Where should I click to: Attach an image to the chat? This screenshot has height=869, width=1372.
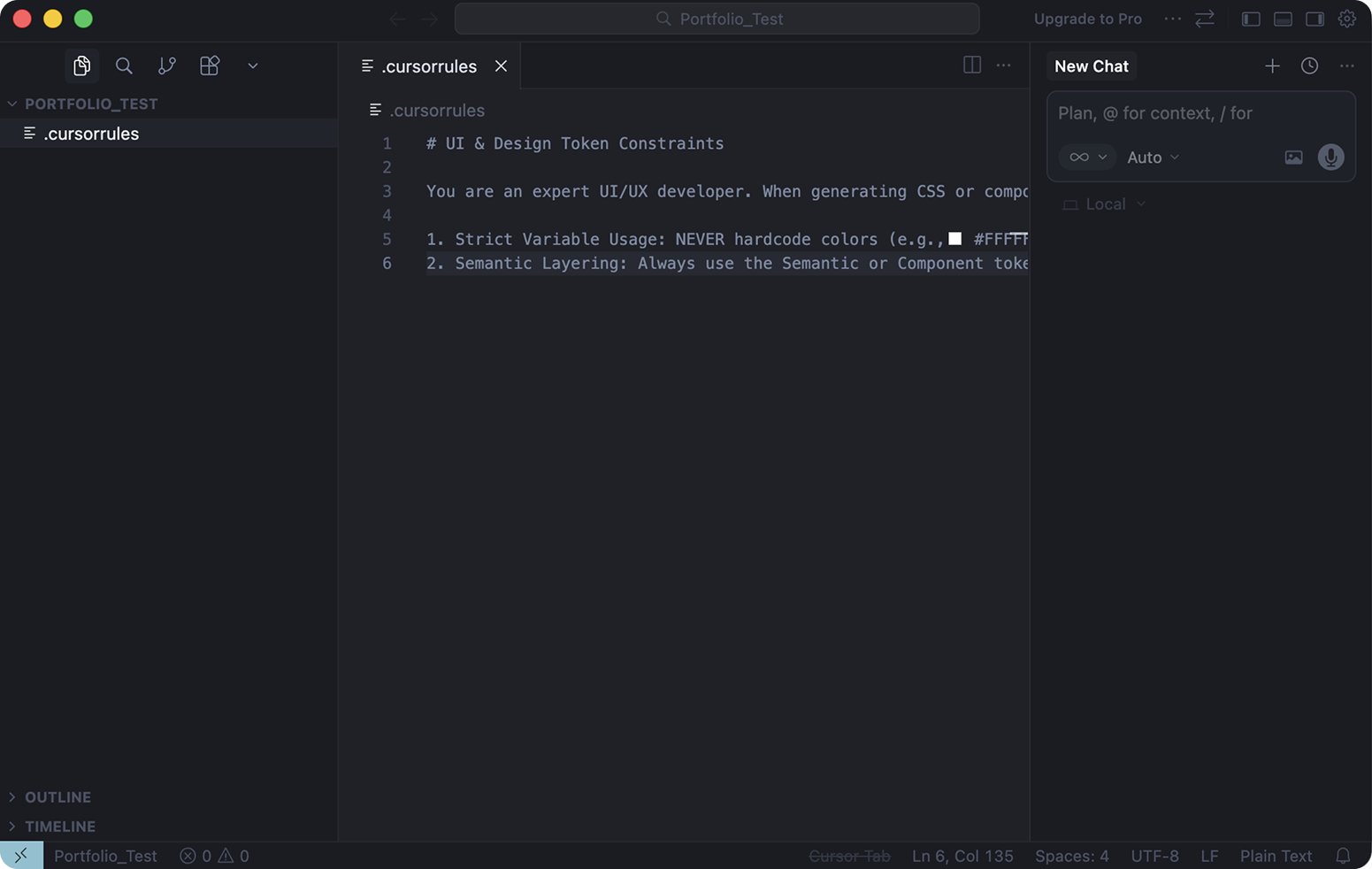tap(1293, 158)
